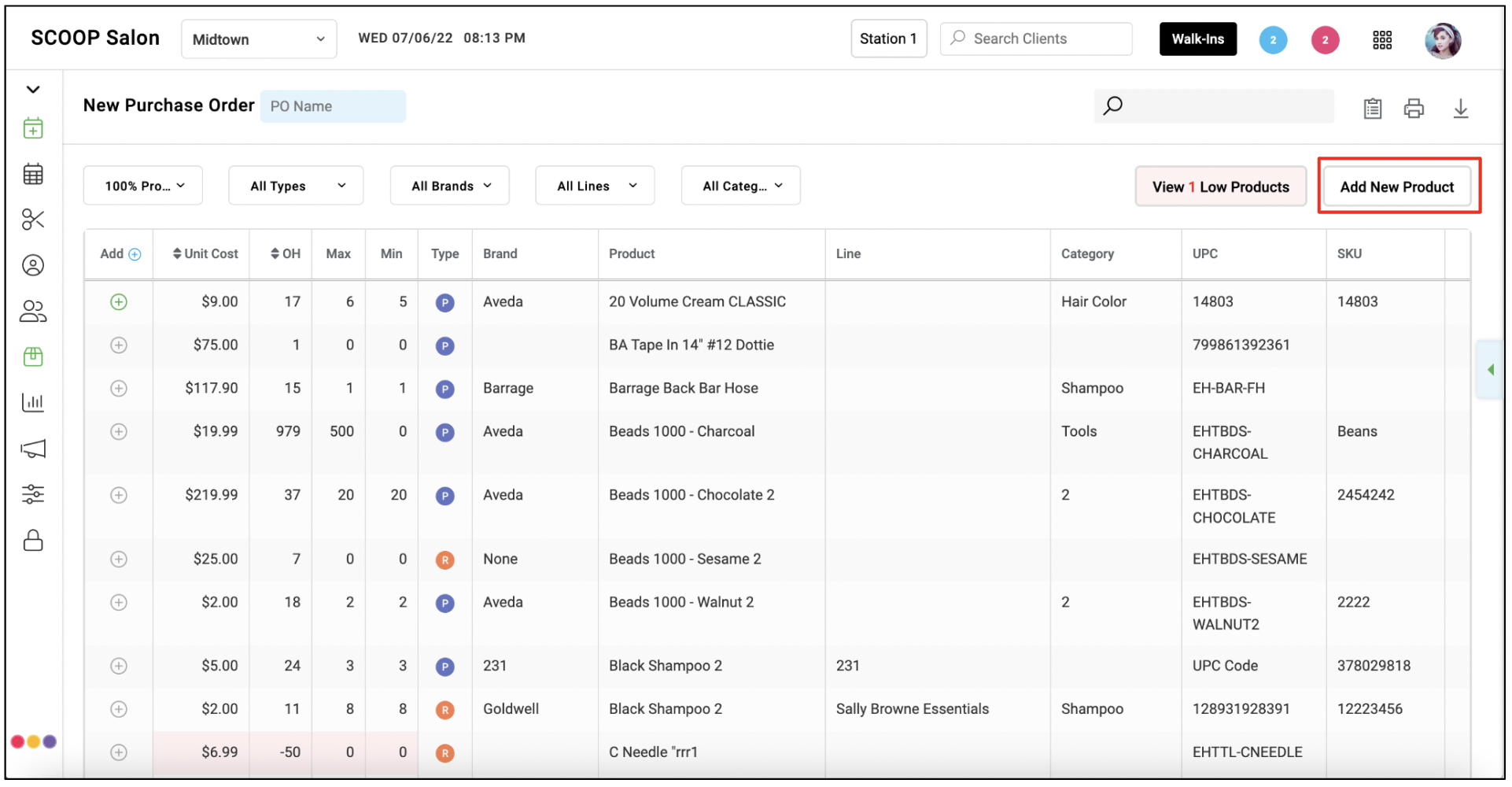The height and width of the screenshot is (787, 1512).
Task: Open the reports bar chart sidebar icon
Action: tap(33, 402)
